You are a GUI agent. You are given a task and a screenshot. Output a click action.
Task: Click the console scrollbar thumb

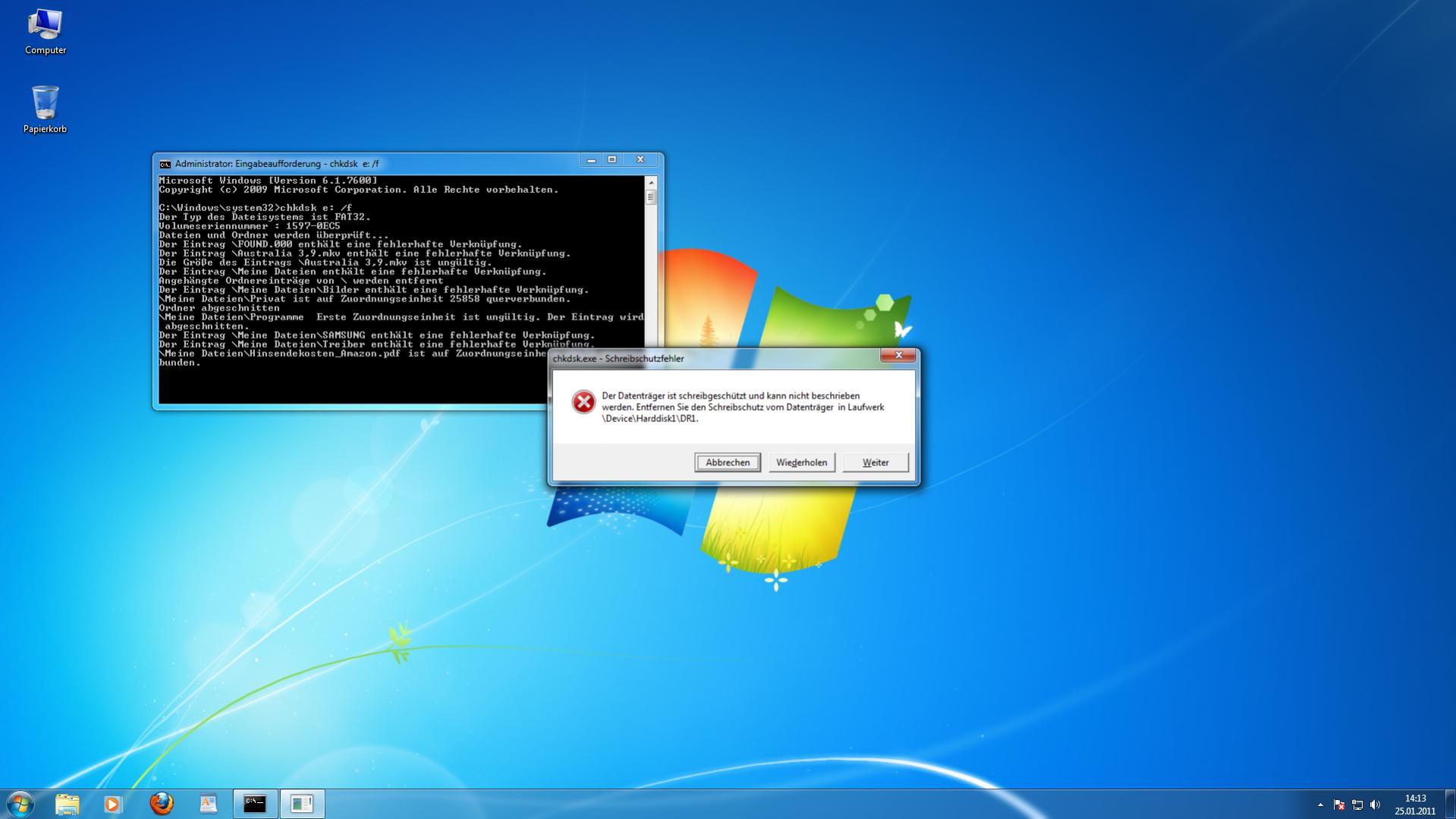coord(650,197)
